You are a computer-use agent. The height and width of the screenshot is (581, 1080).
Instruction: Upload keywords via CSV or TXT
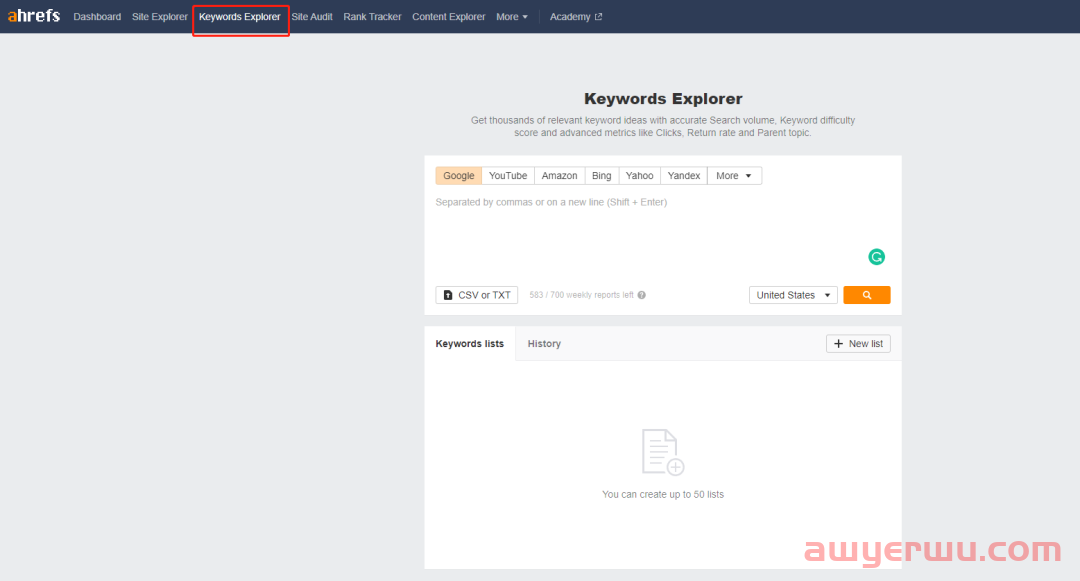[x=477, y=295]
